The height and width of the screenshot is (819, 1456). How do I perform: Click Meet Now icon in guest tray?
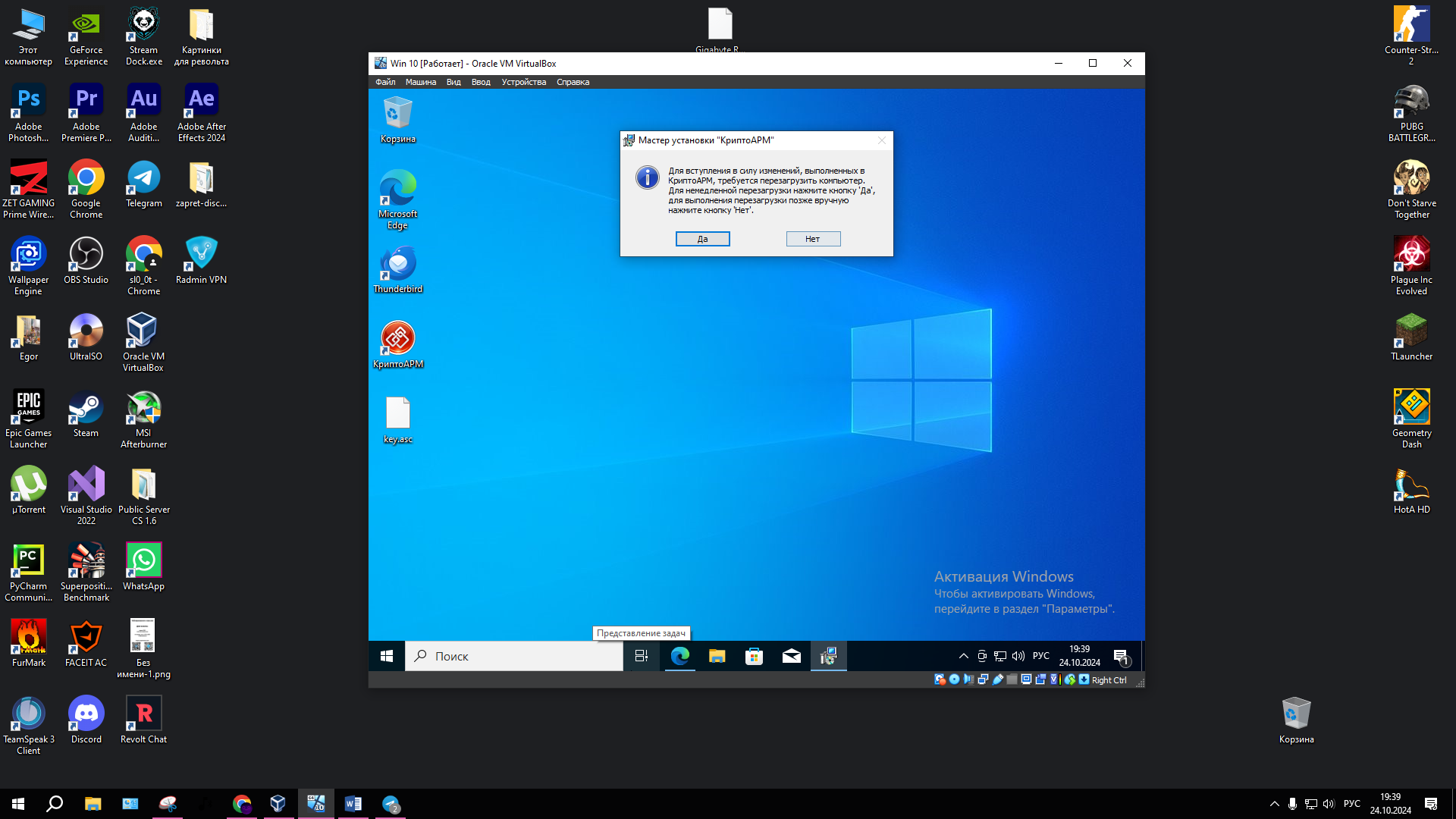pos(982,656)
